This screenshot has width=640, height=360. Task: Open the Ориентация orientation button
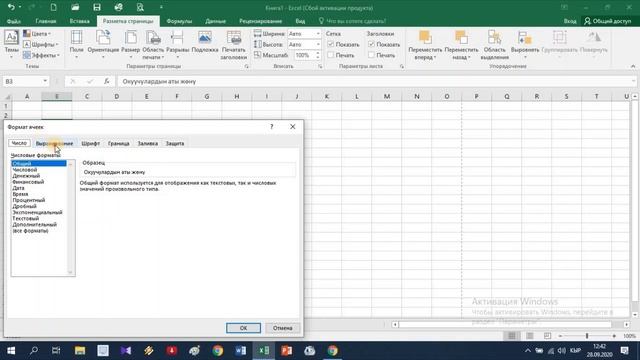pyautogui.click(x=103, y=44)
